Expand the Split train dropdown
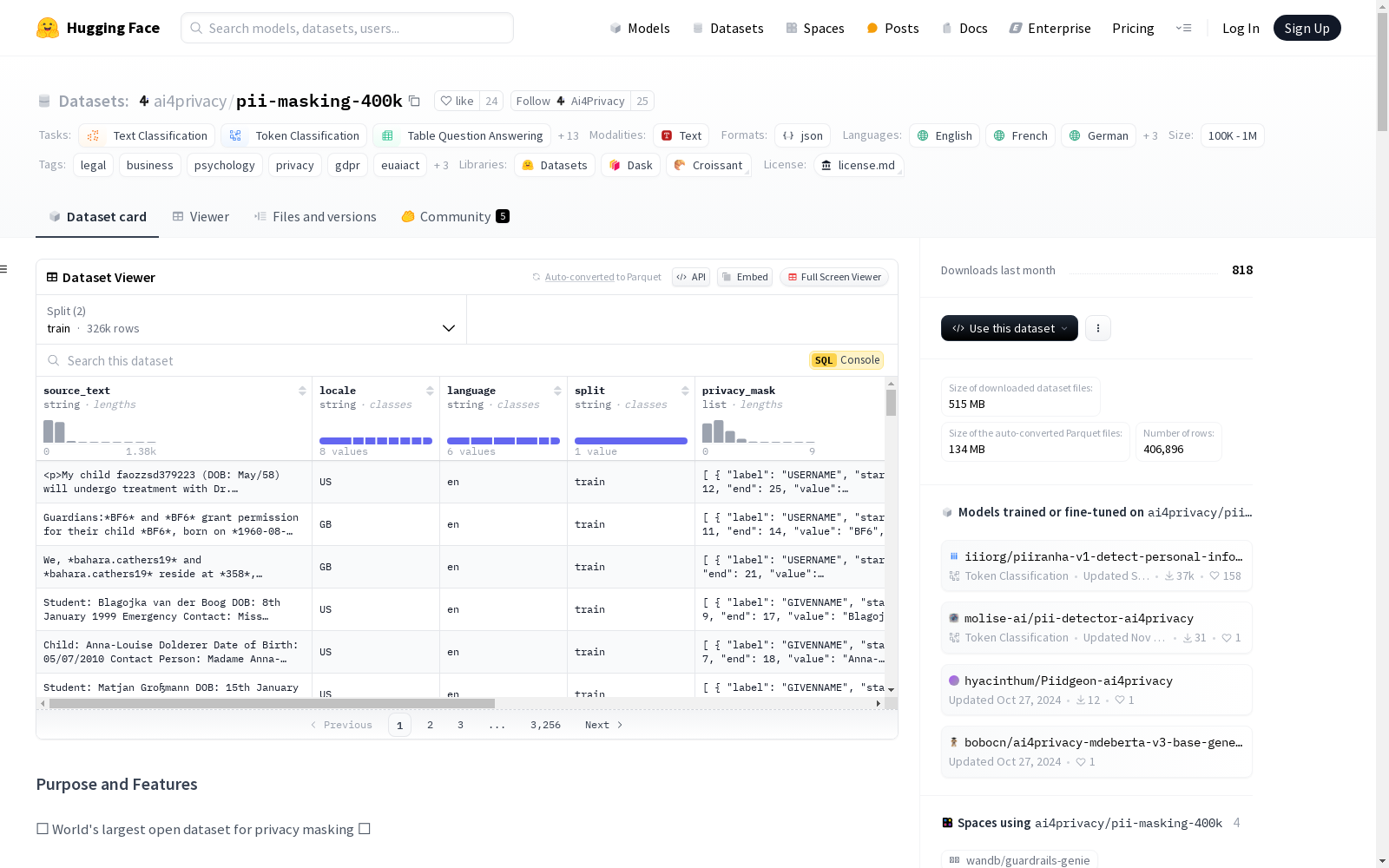 click(252, 319)
